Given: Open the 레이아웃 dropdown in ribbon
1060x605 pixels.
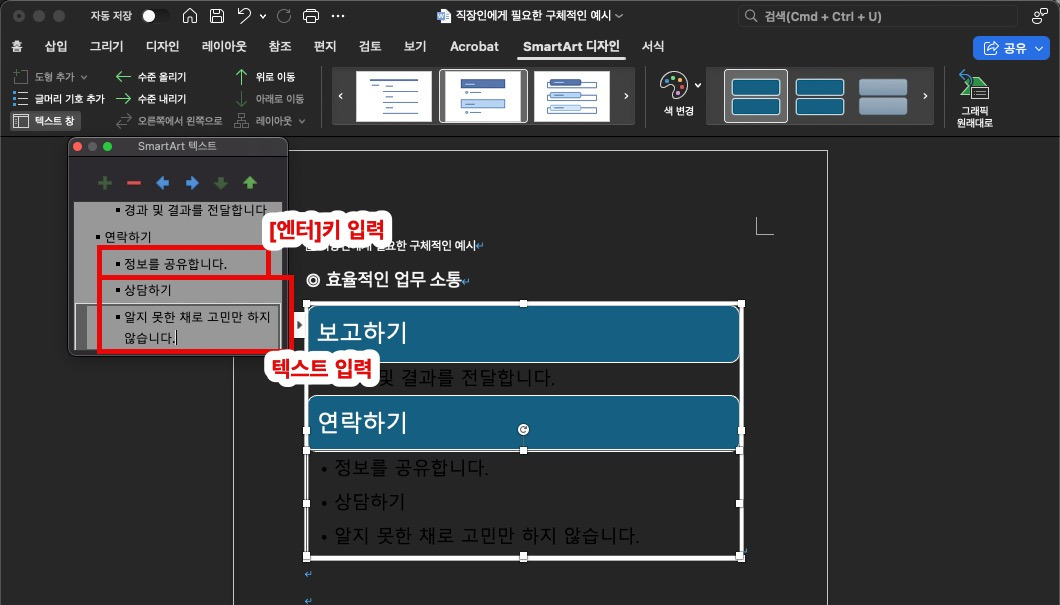Looking at the screenshot, I should coord(270,121).
